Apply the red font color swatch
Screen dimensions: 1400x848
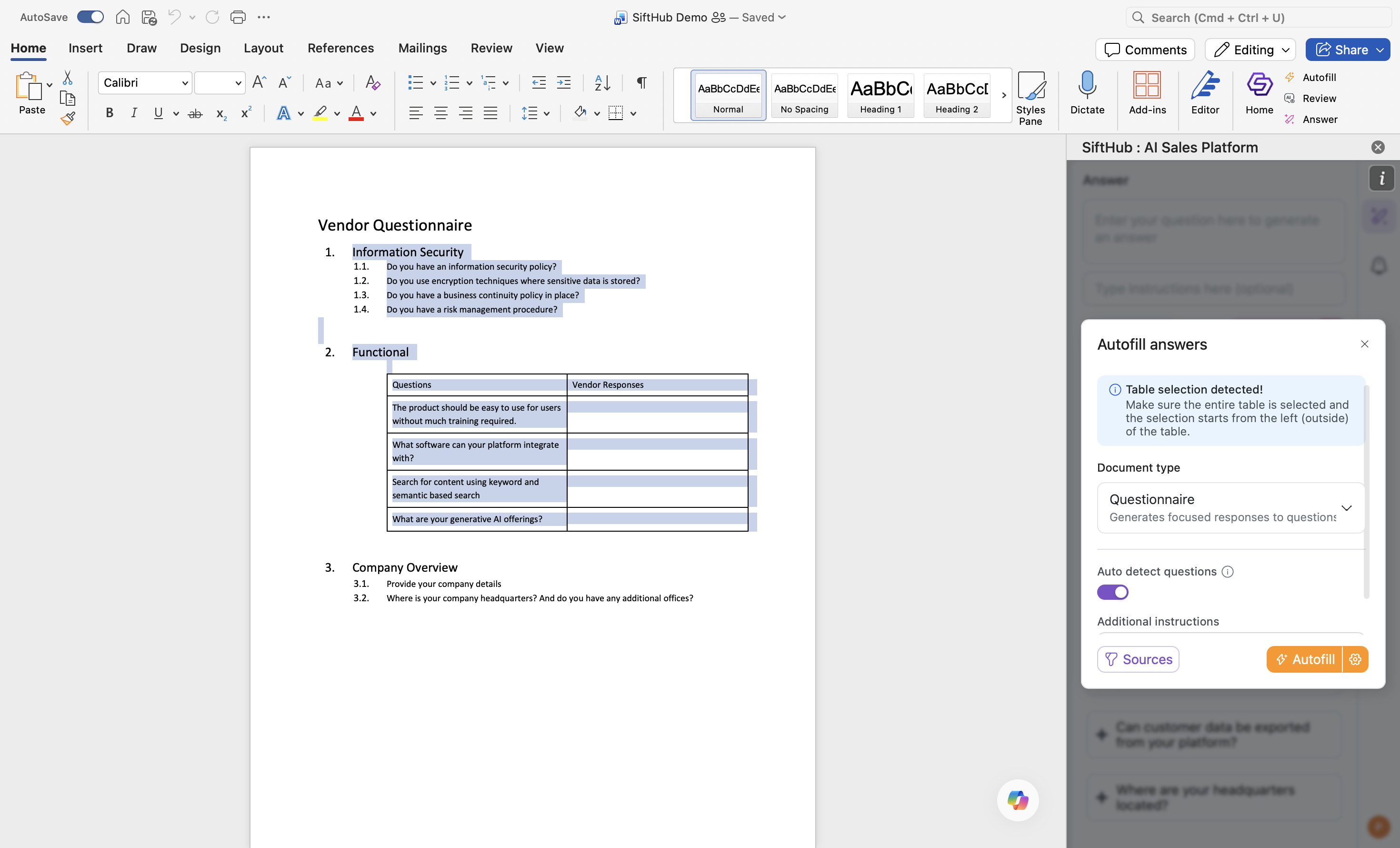pyautogui.click(x=356, y=113)
